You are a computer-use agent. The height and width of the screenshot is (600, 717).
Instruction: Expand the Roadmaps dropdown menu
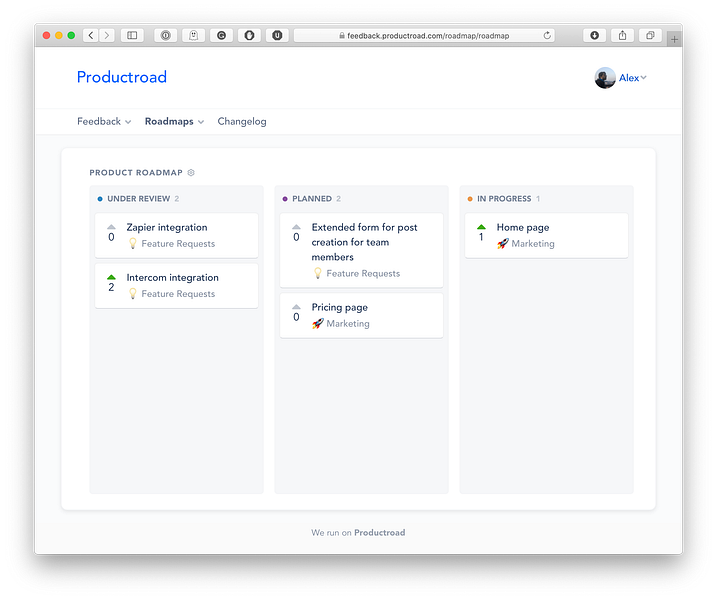pos(174,121)
